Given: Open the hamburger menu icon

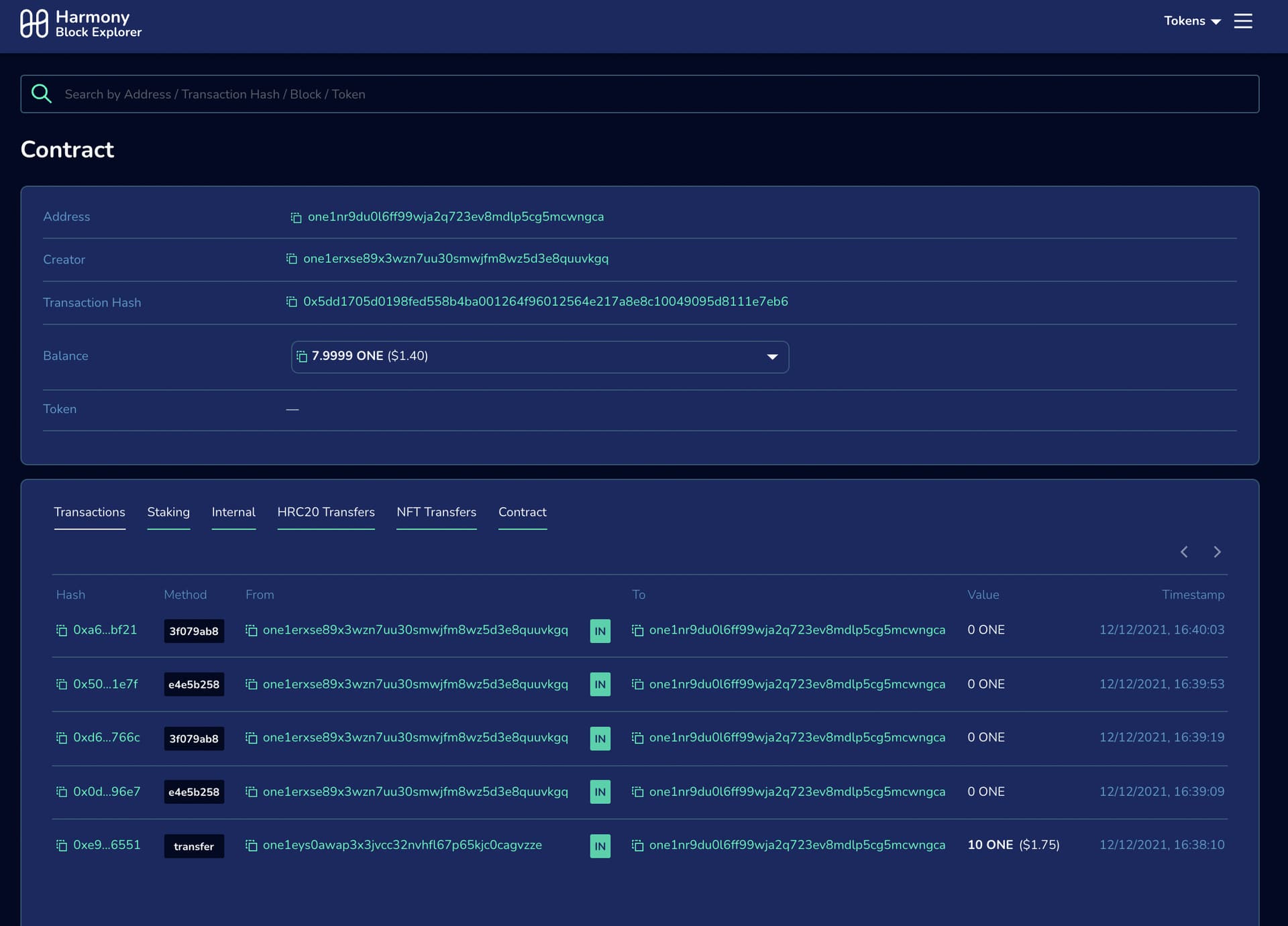Looking at the screenshot, I should coord(1242,21).
